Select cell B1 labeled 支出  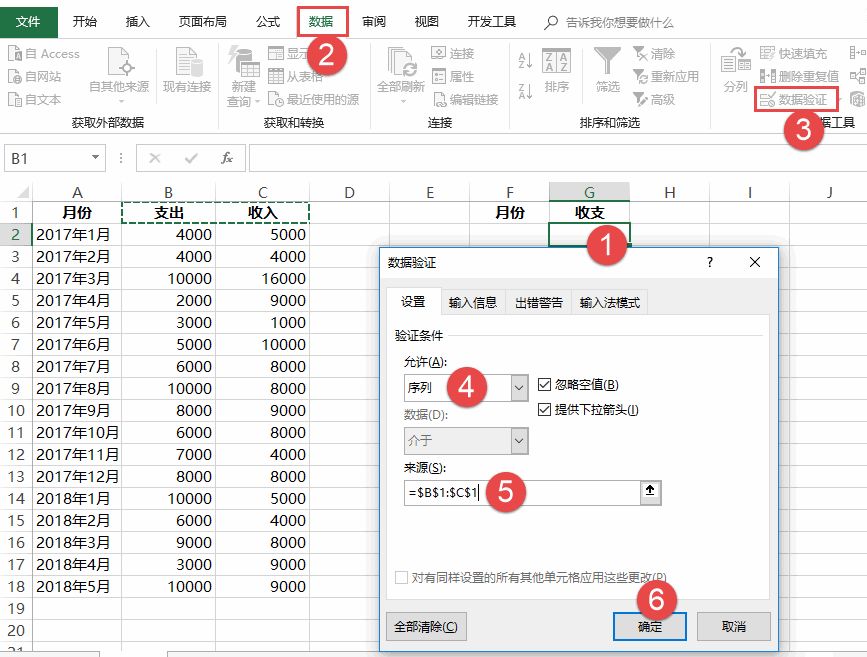tap(168, 212)
